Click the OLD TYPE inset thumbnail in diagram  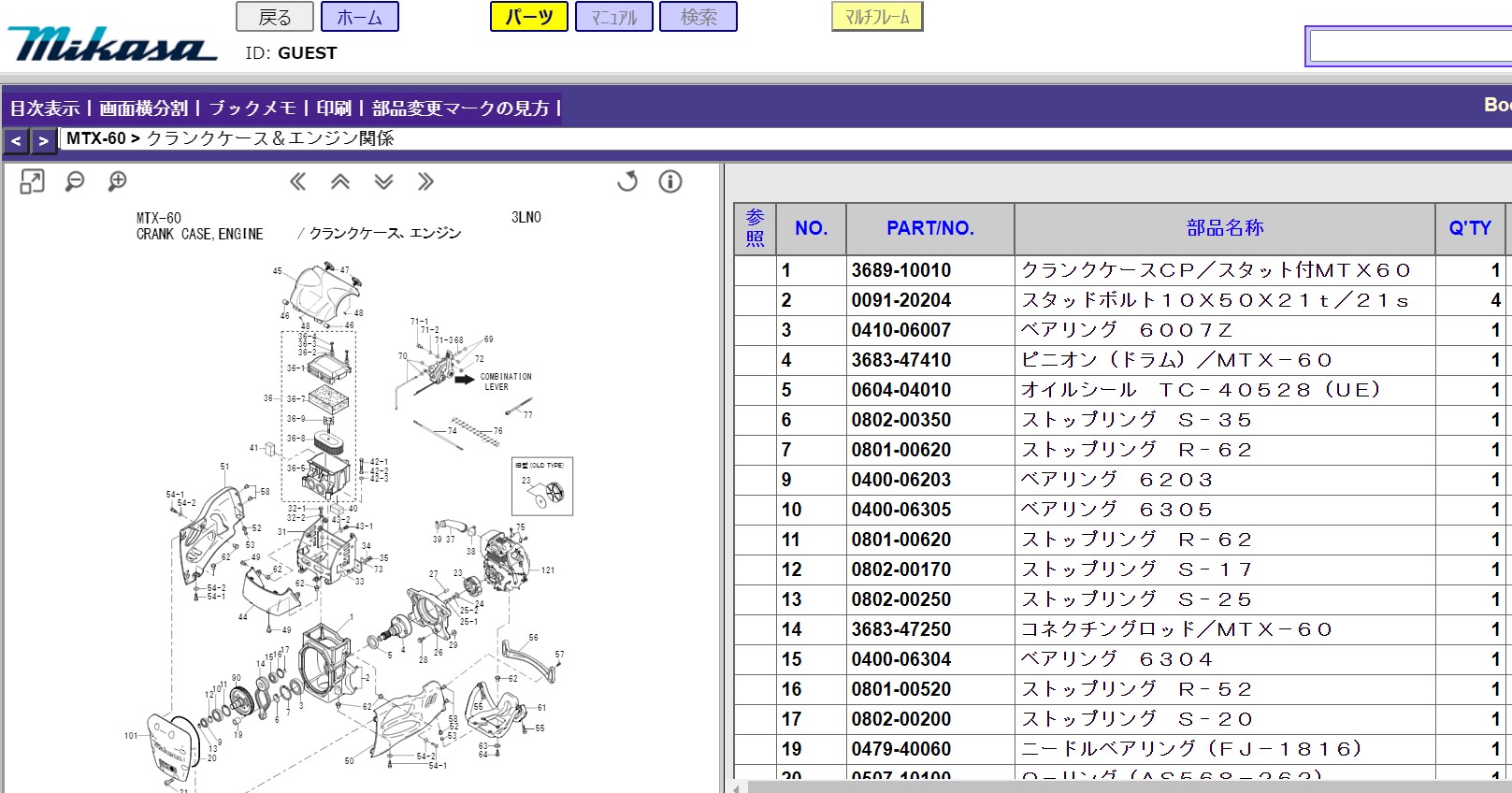coord(542,486)
